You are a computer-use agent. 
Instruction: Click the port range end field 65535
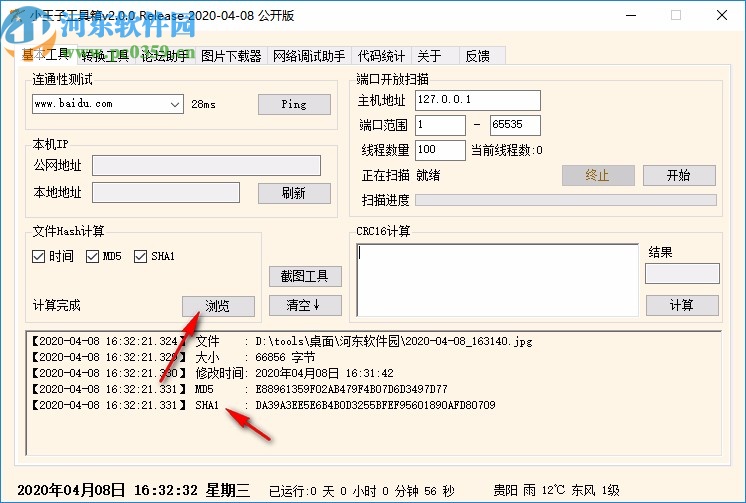click(x=515, y=125)
